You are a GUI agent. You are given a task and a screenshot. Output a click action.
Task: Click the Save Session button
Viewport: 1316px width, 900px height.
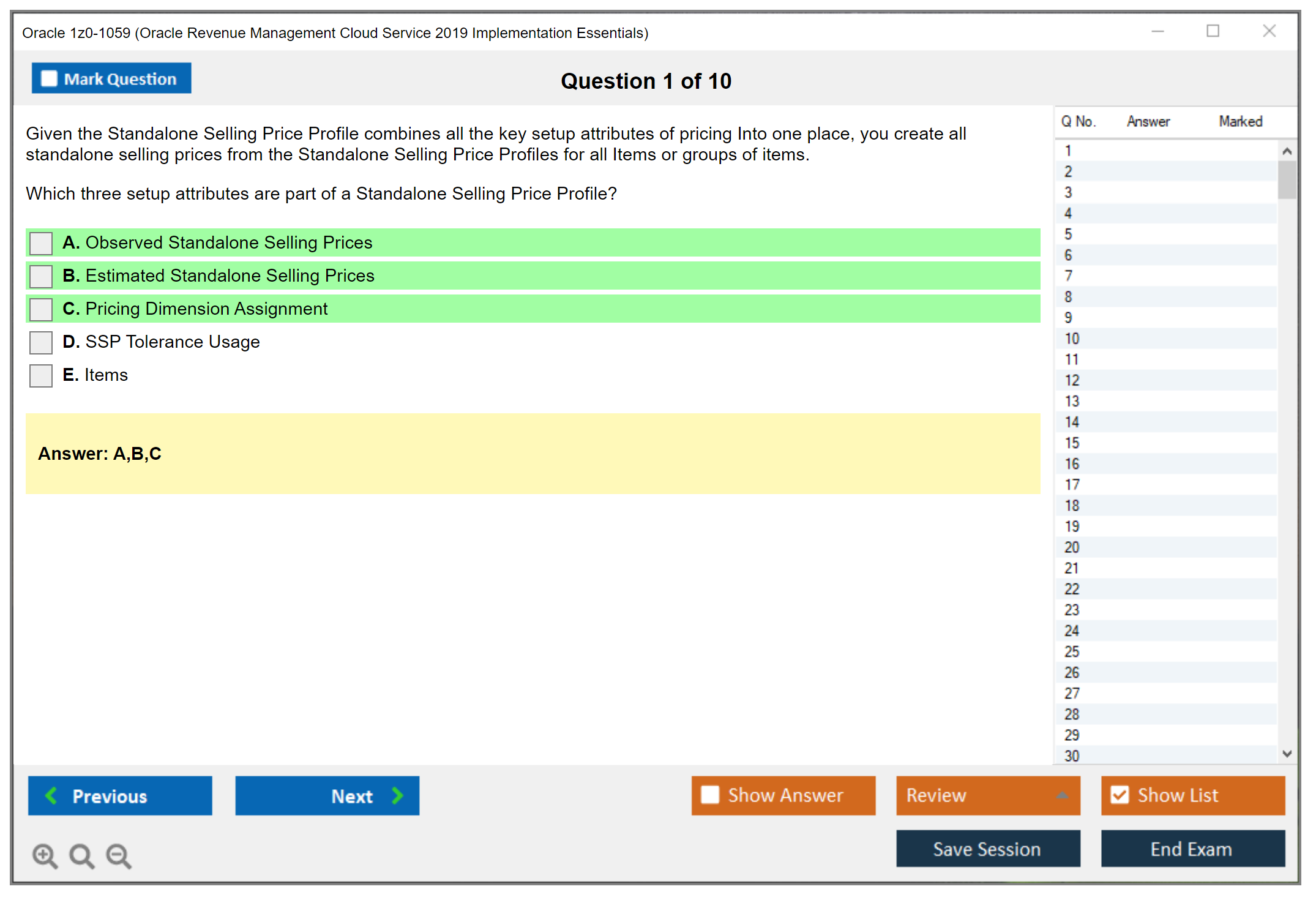[x=987, y=849]
